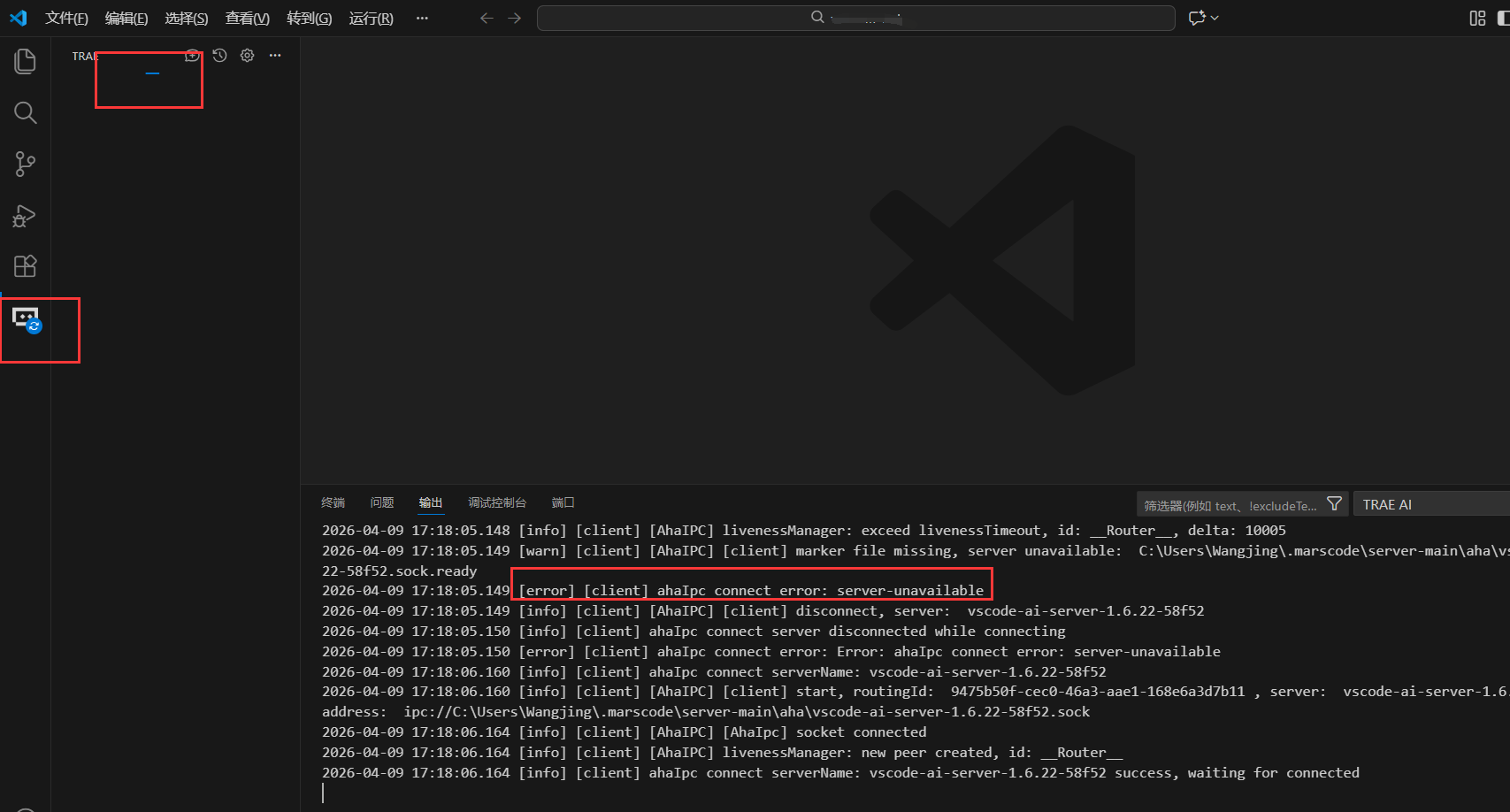
Task: Show TRAE chat history
Action: tap(219, 56)
